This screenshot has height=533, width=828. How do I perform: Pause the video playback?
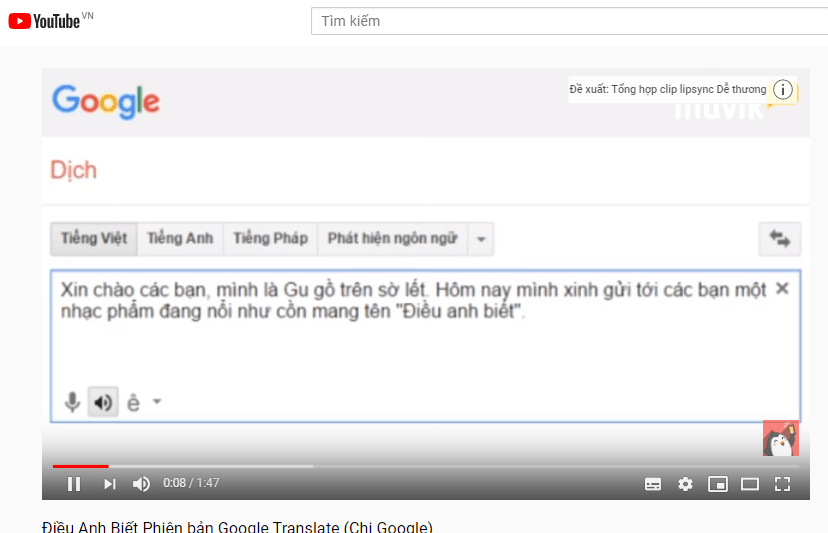74,484
